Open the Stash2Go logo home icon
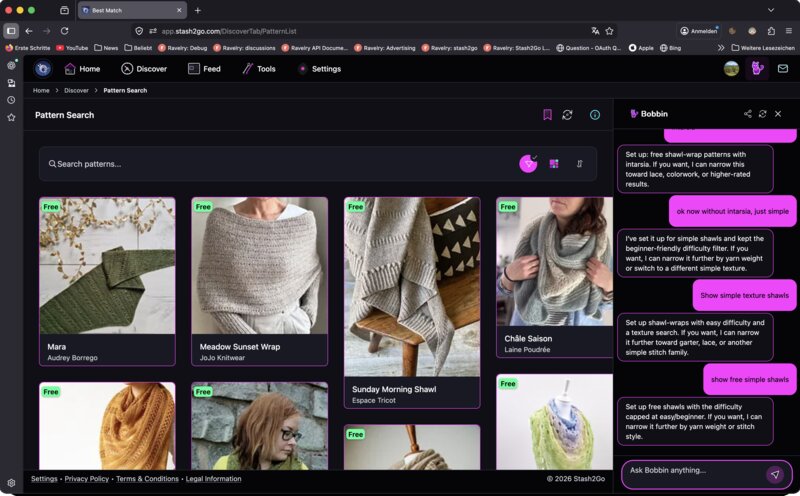Viewport: 800px width, 496px height. [x=43, y=68]
